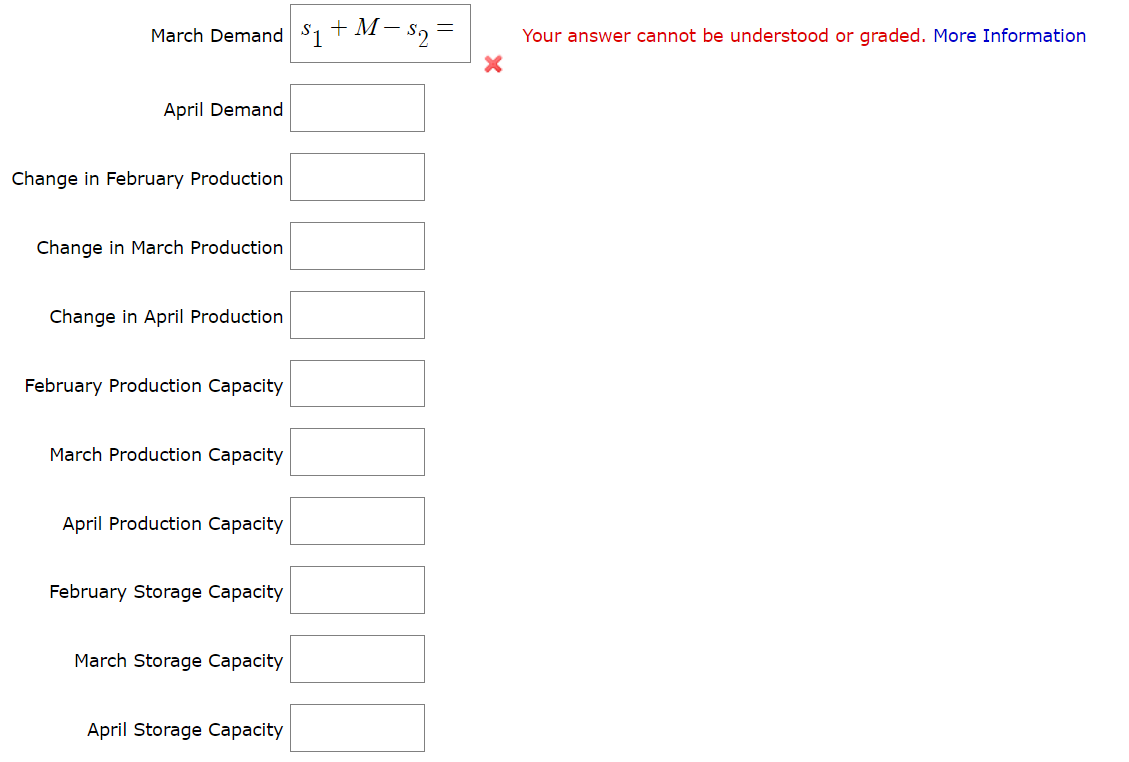Click the February Storage Capacity input
This screenshot has height=762, width=1129.
point(357,590)
